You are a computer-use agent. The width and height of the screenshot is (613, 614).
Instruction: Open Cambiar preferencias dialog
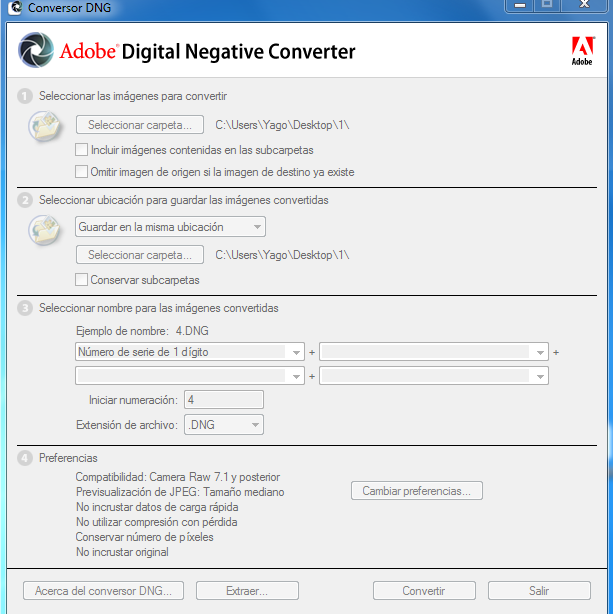[417, 491]
